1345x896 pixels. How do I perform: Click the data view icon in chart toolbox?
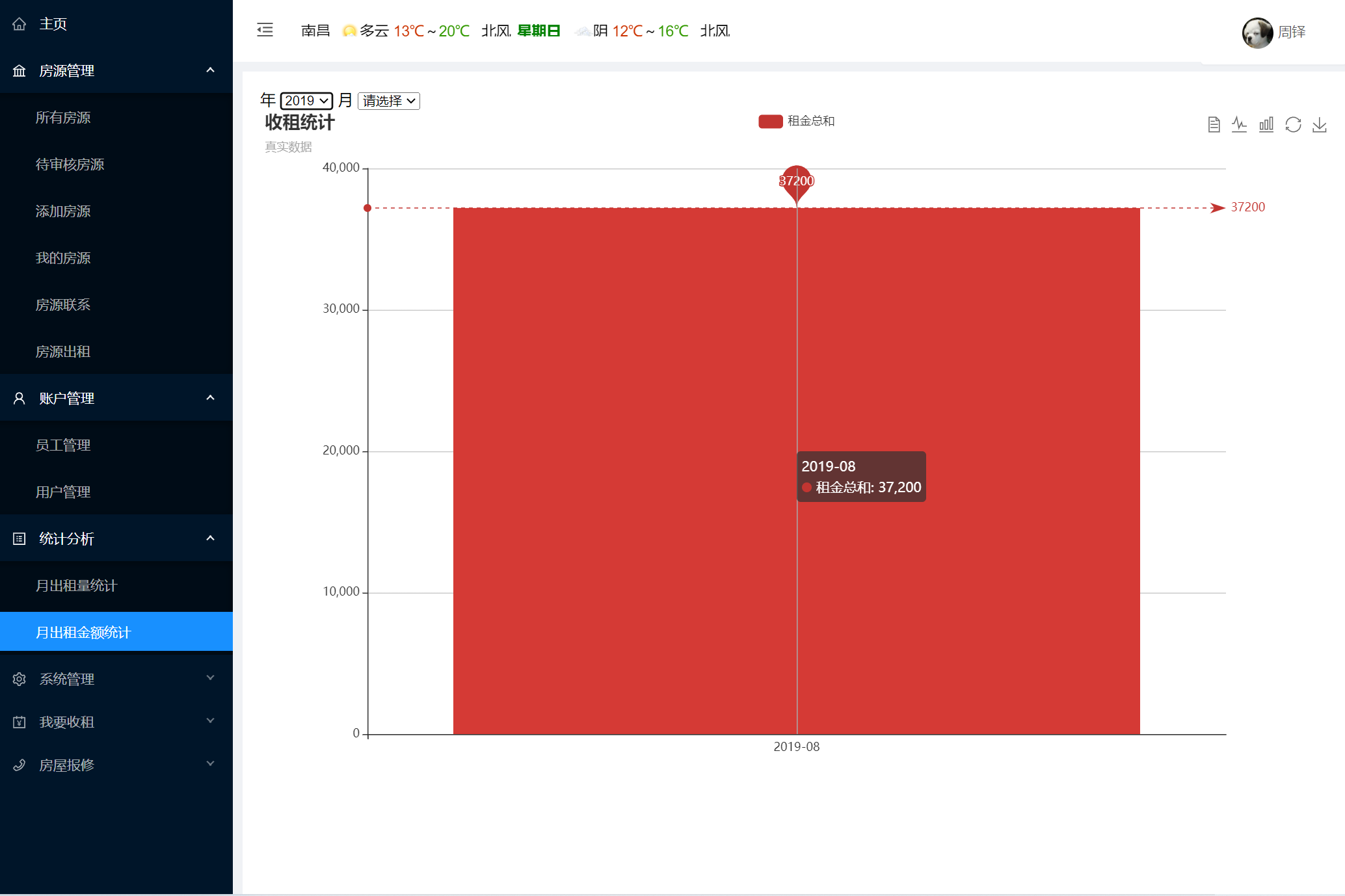pos(1214,124)
